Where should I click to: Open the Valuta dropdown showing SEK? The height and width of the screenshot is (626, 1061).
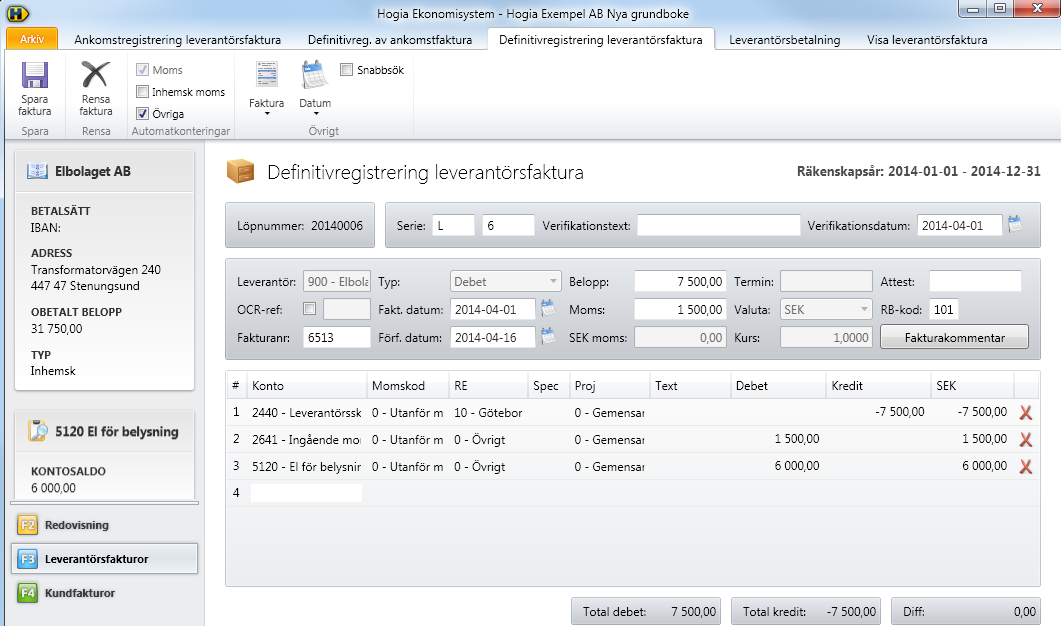click(826, 309)
